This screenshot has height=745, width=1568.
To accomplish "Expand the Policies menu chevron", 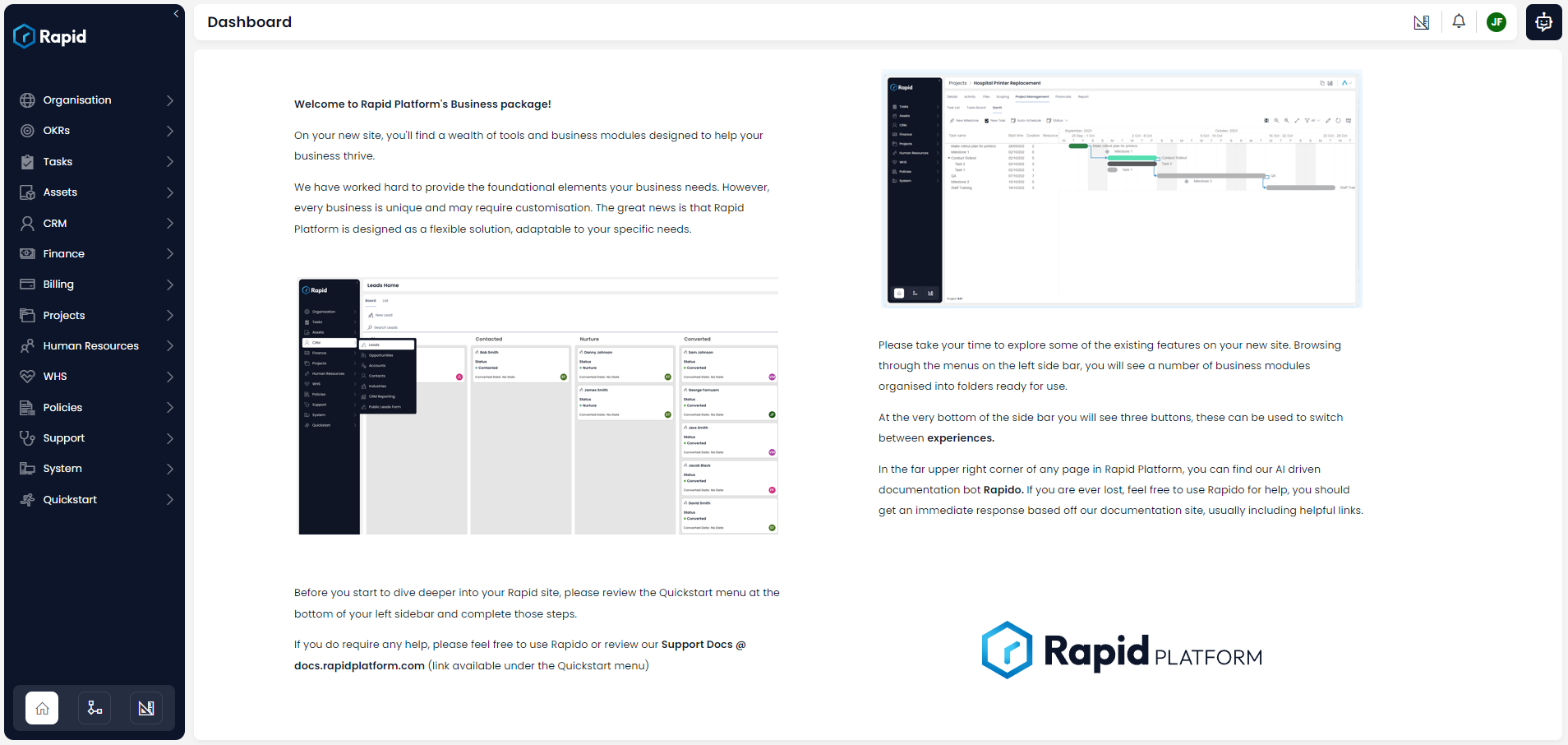I will click(170, 408).
